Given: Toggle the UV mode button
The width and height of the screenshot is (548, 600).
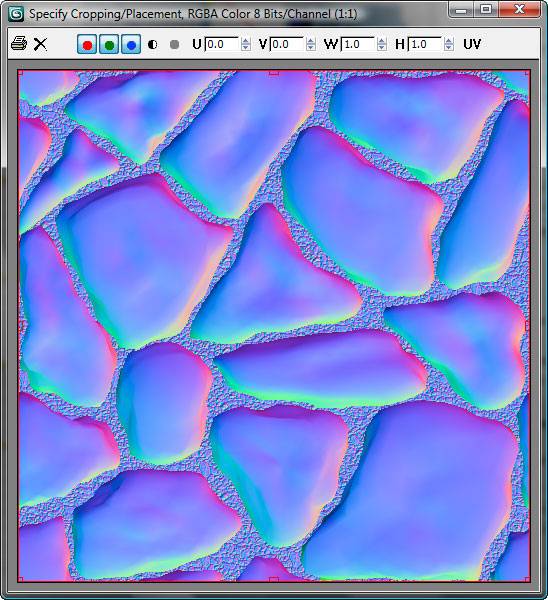Looking at the screenshot, I should coord(472,44).
